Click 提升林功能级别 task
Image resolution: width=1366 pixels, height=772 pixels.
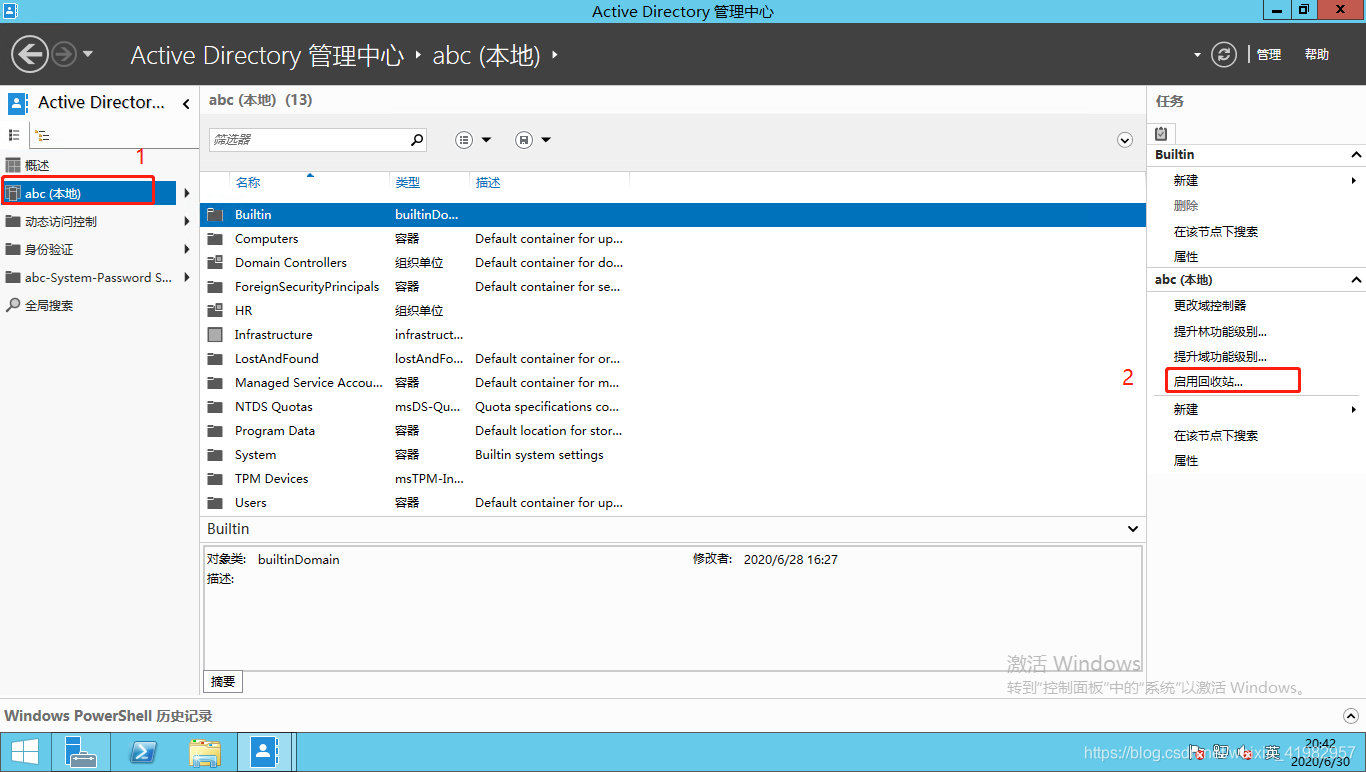point(1220,331)
